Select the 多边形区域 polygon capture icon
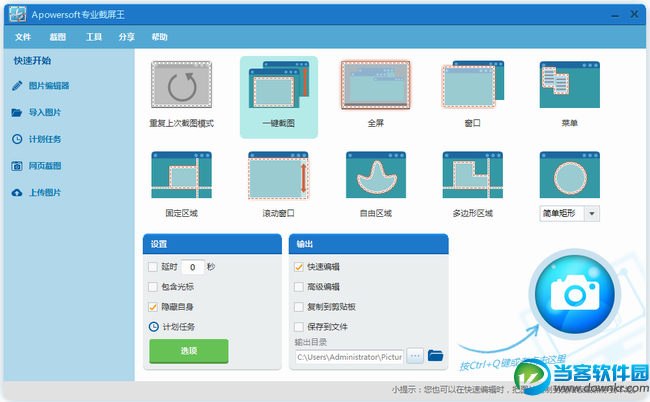This screenshot has width=650, height=402. 473,174
